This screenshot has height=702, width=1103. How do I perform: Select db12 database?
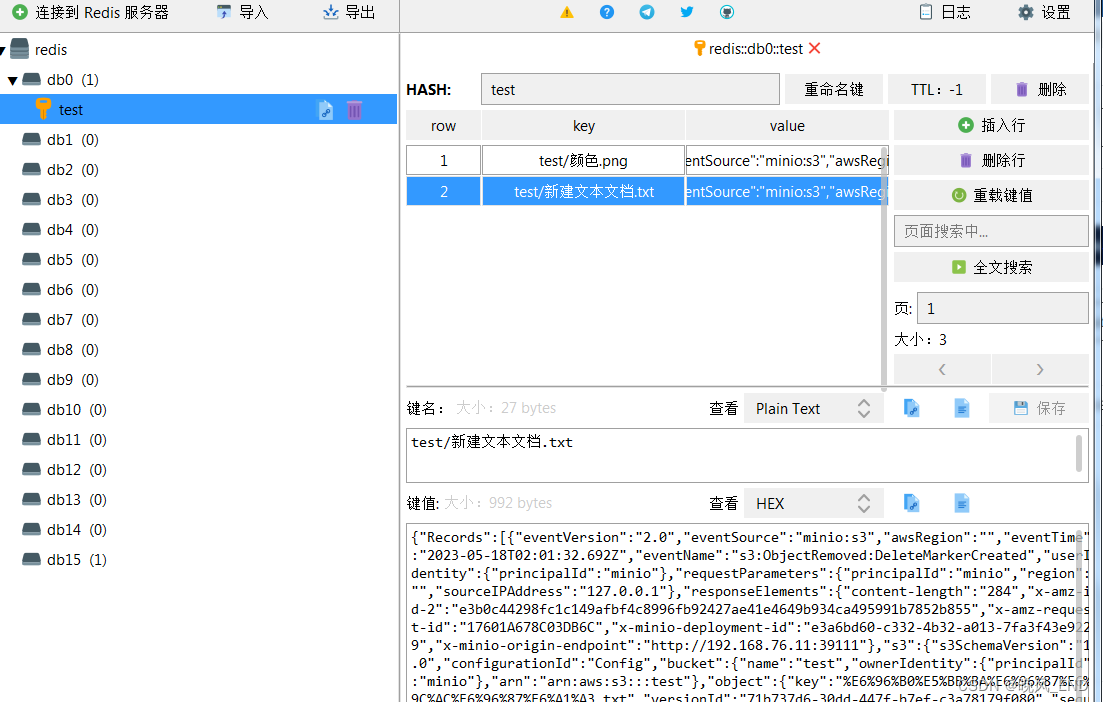coord(65,470)
